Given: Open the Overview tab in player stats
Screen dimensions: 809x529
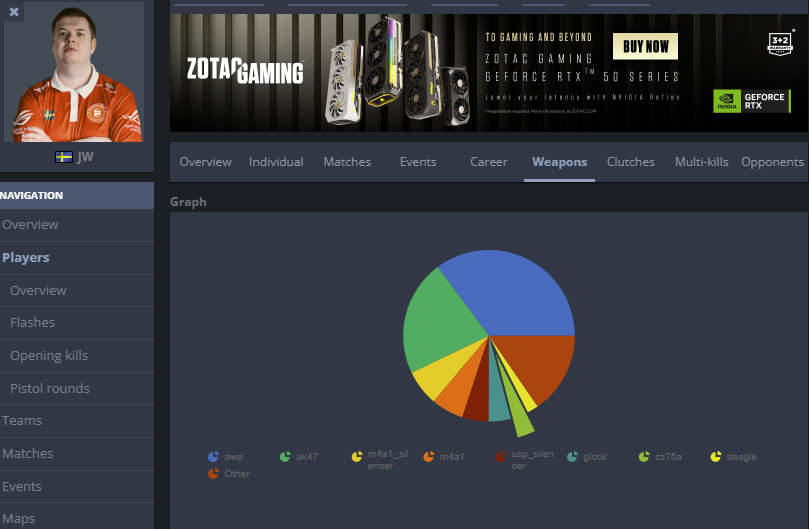Looking at the screenshot, I should click(205, 162).
